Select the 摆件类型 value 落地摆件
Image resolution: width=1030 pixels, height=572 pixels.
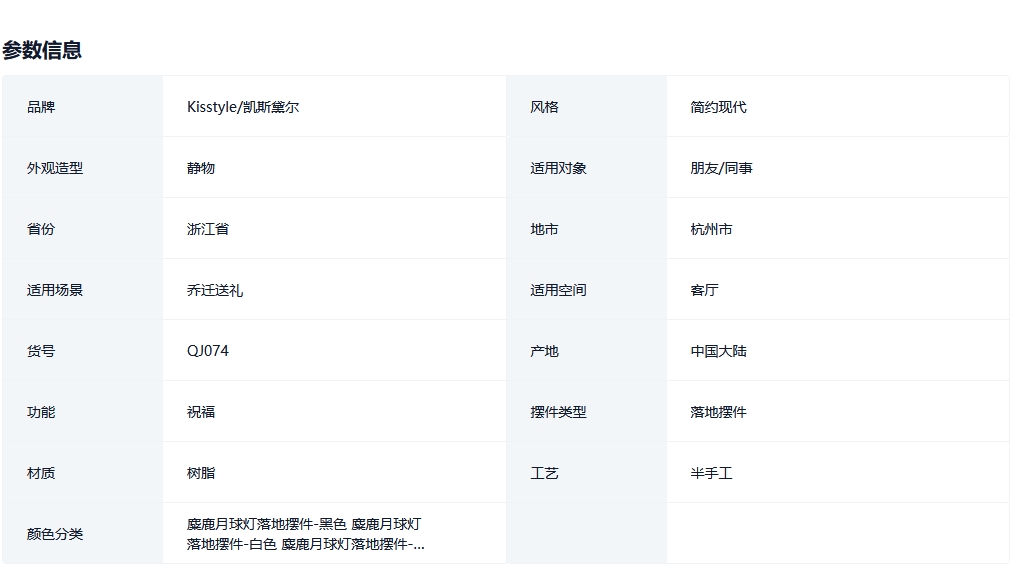pyautogui.click(x=718, y=412)
